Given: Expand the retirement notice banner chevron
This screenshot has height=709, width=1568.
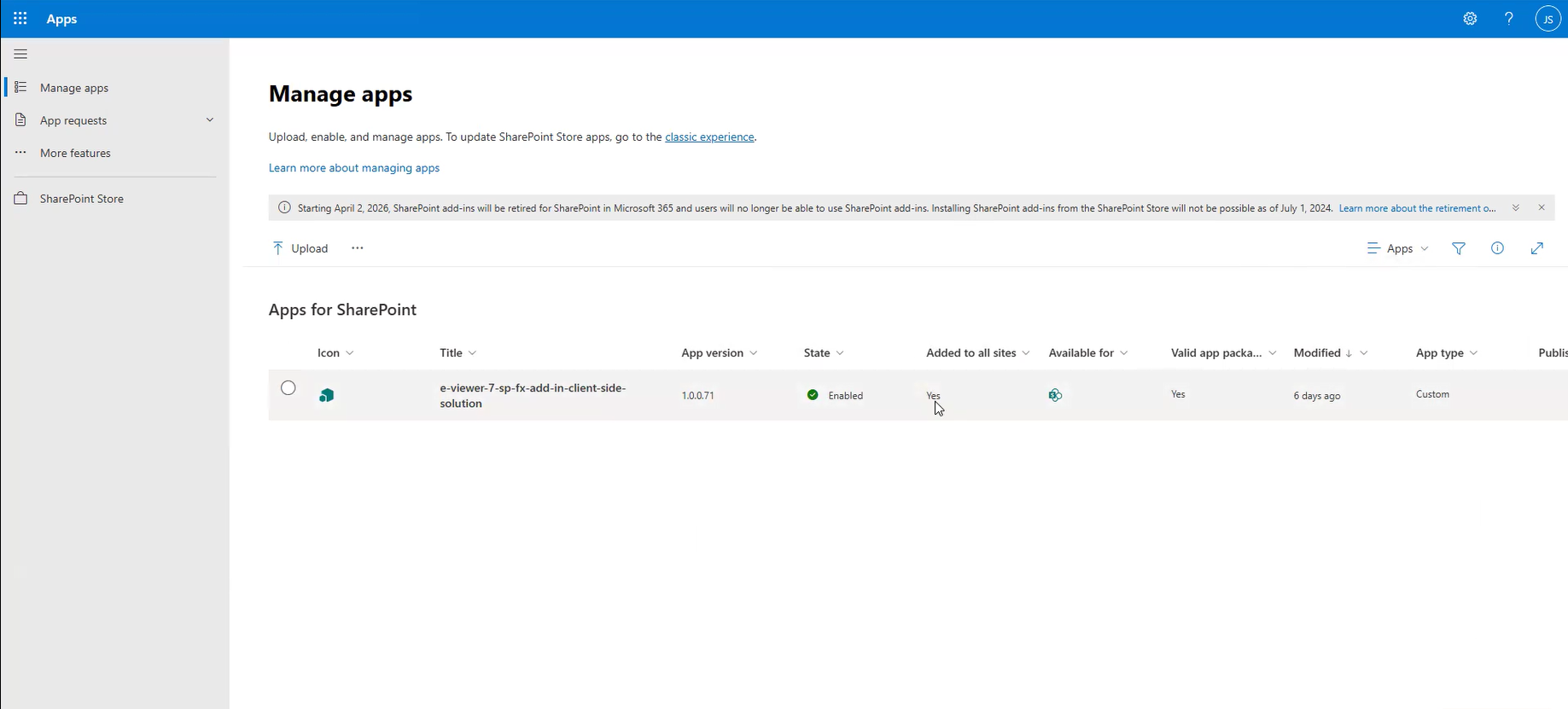Looking at the screenshot, I should pos(1516,207).
